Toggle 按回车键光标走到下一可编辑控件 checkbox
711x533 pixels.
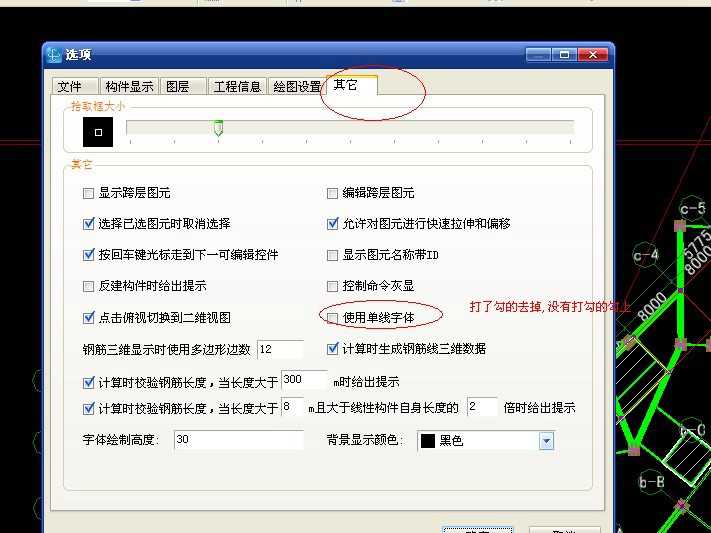pos(88,255)
